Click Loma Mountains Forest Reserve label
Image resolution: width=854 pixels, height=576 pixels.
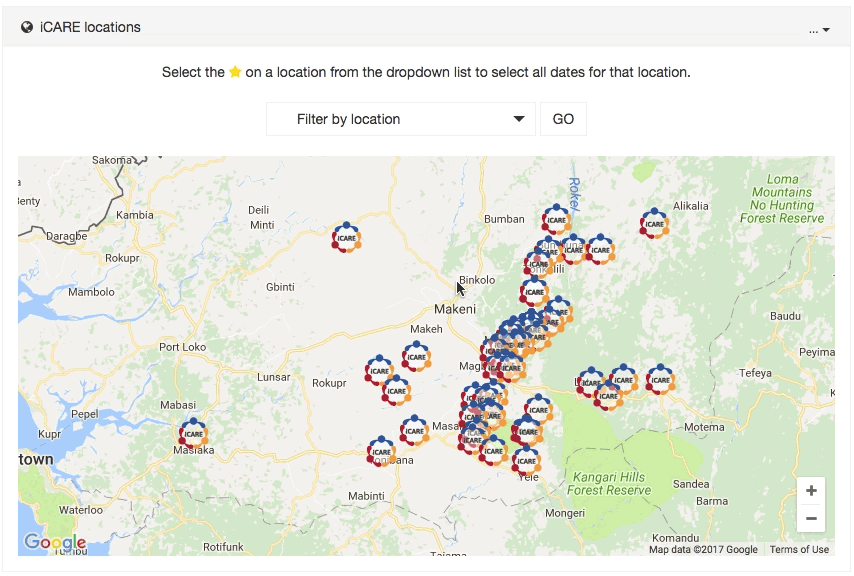coord(782,199)
